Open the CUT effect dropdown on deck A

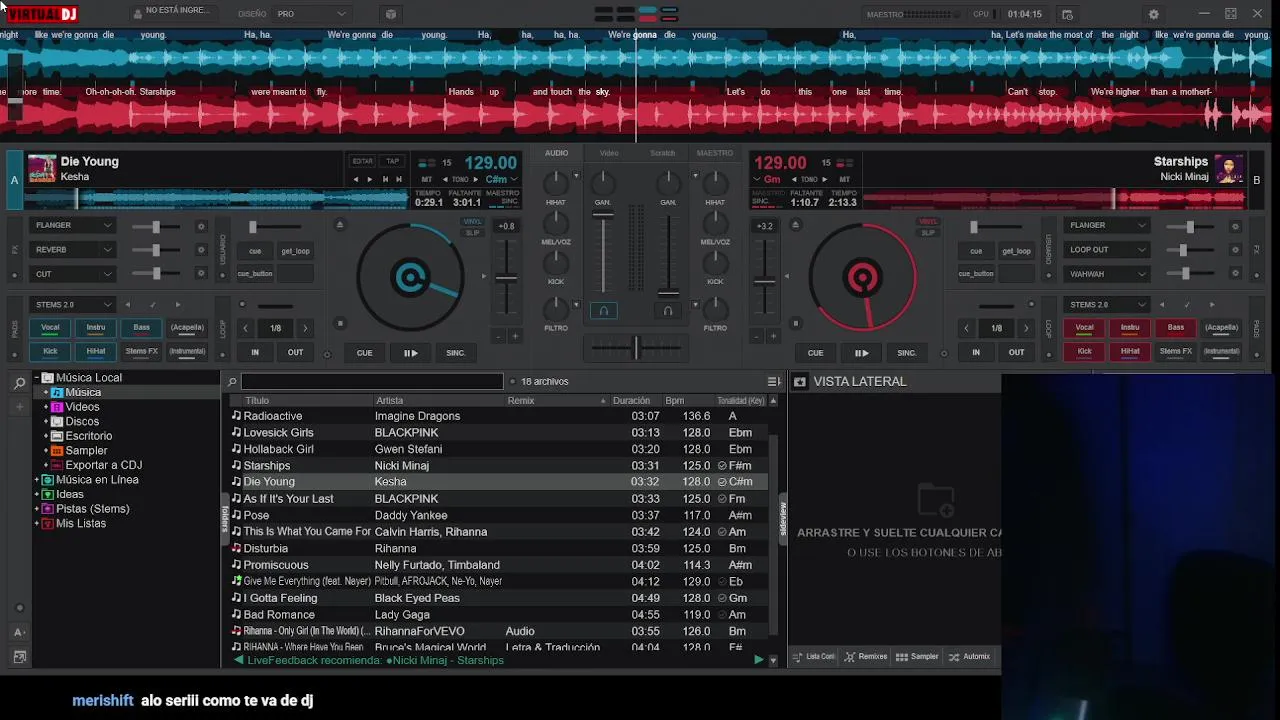(x=72, y=274)
